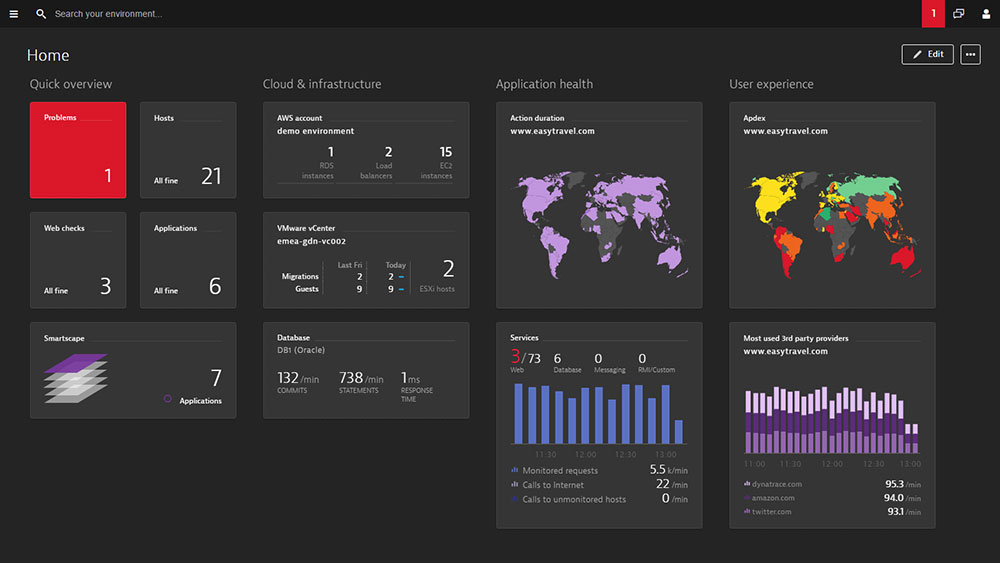The image size is (1000, 563).
Task: Open the AWS account demo environment tile
Action: (x=365, y=150)
